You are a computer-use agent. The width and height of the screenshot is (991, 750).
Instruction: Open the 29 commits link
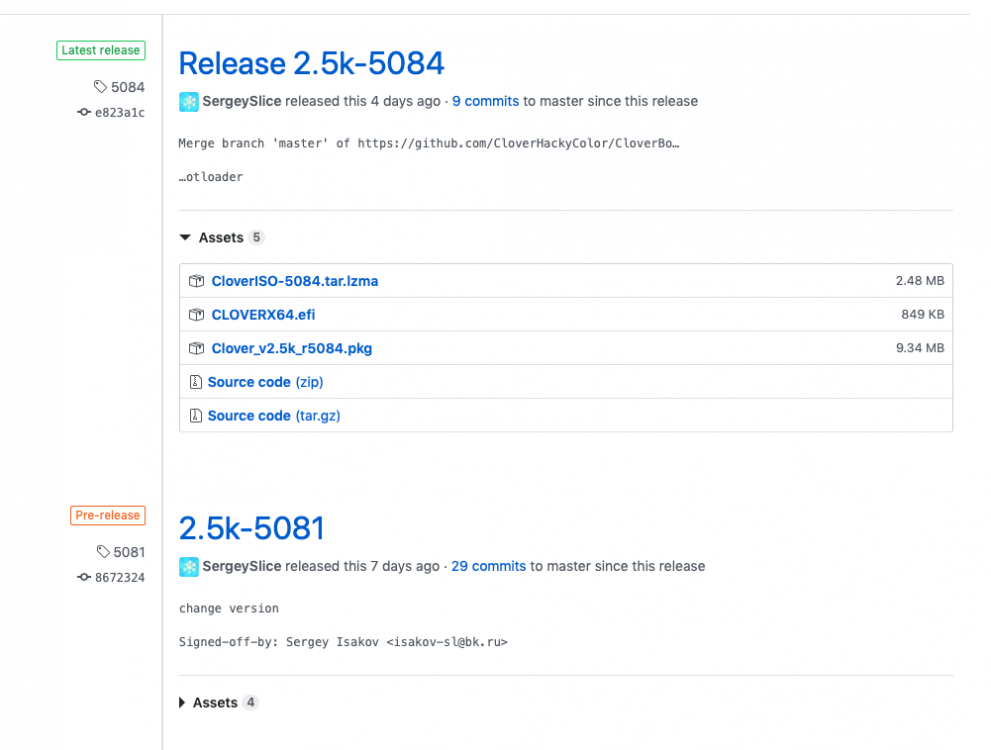point(489,566)
